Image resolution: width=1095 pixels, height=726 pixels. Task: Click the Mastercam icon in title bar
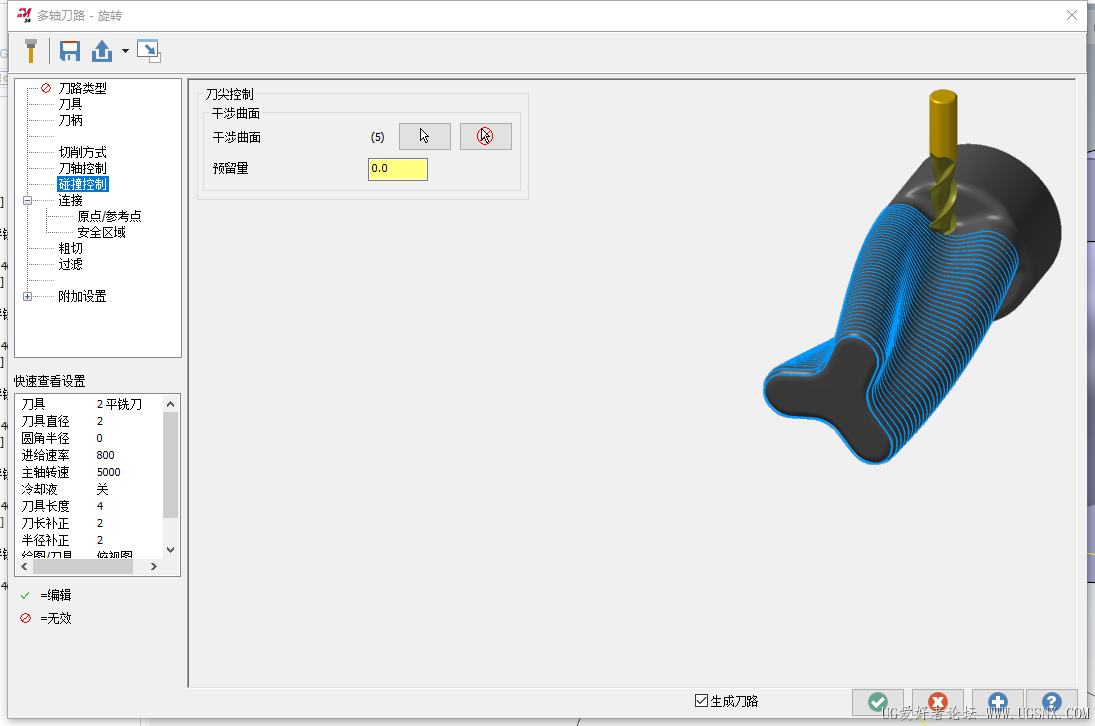[x=24, y=15]
